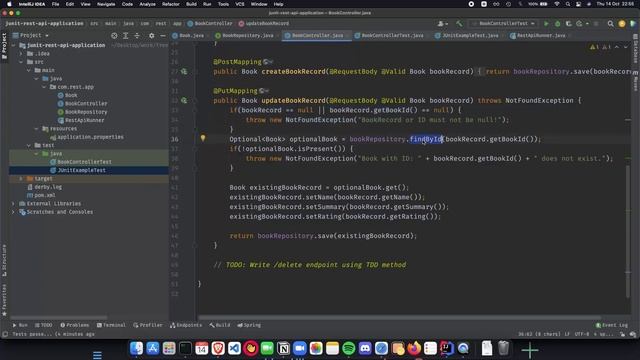Open the Project view mode dropdown
This screenshot has height=360, width=640.
[x=31, y=36]
